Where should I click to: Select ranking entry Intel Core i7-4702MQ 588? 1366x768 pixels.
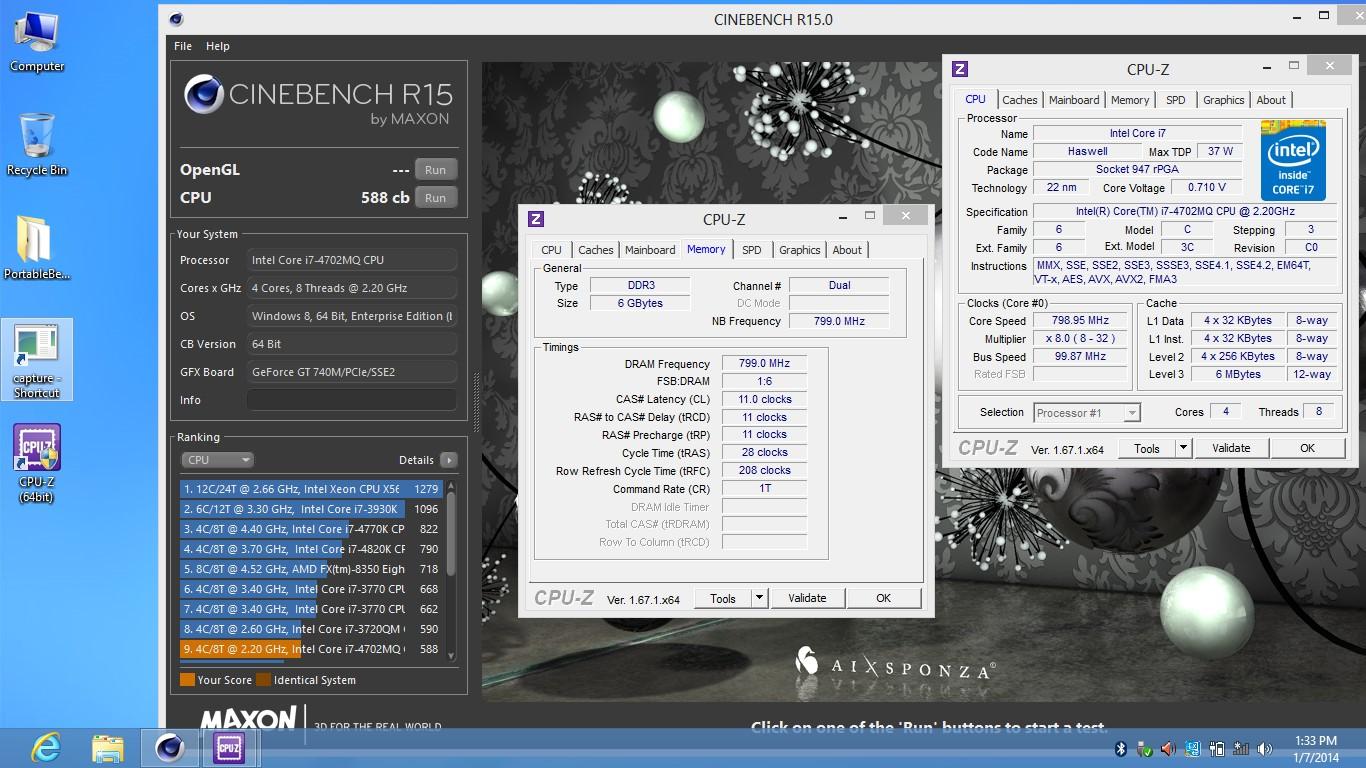311,649
